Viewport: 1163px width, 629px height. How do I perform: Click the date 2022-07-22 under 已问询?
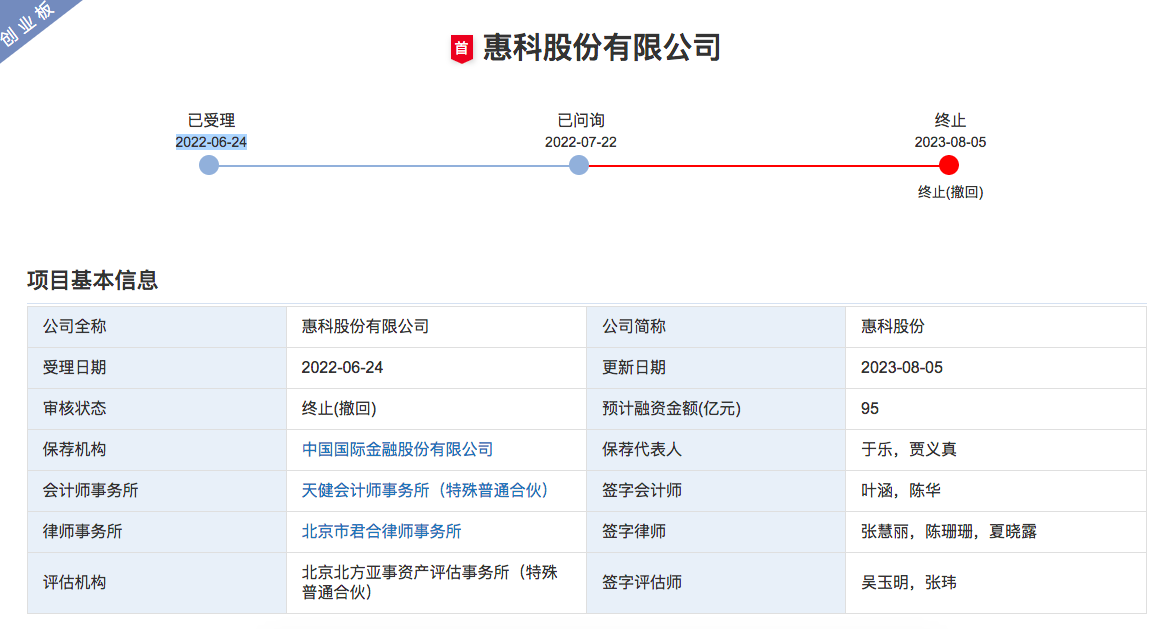[x=581, y=142]
